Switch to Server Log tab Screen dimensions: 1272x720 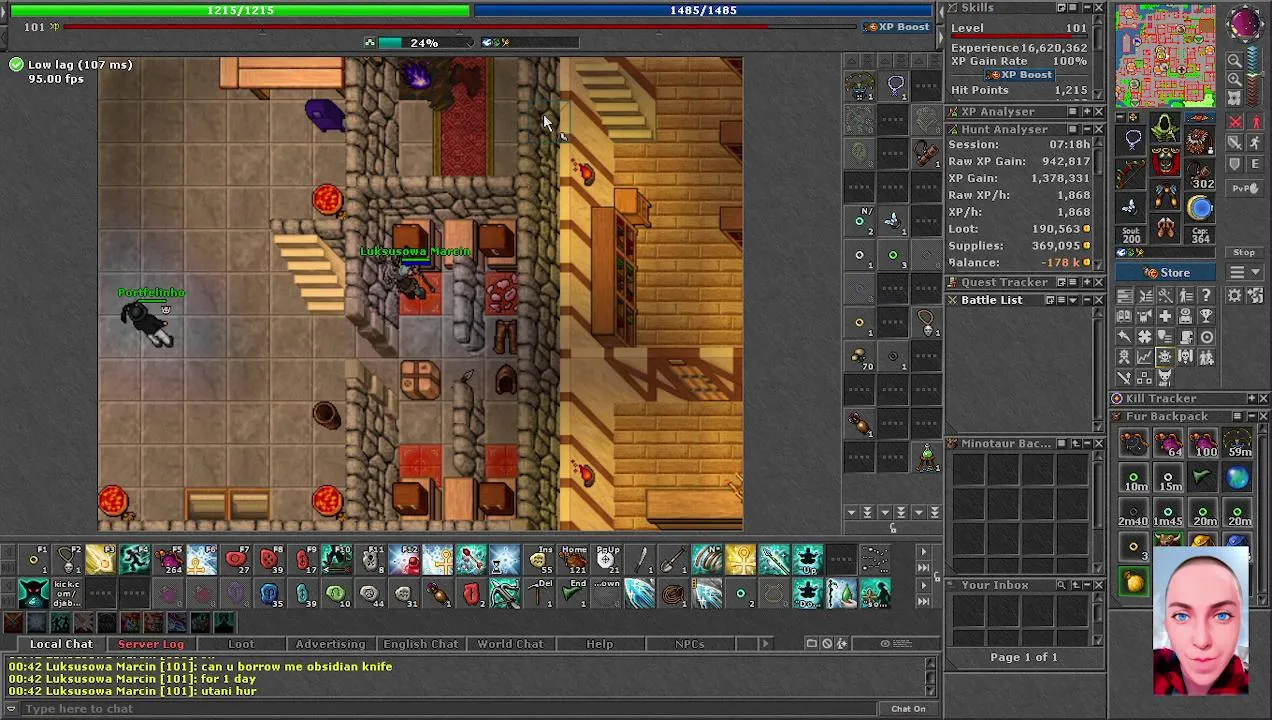[151, 644]
